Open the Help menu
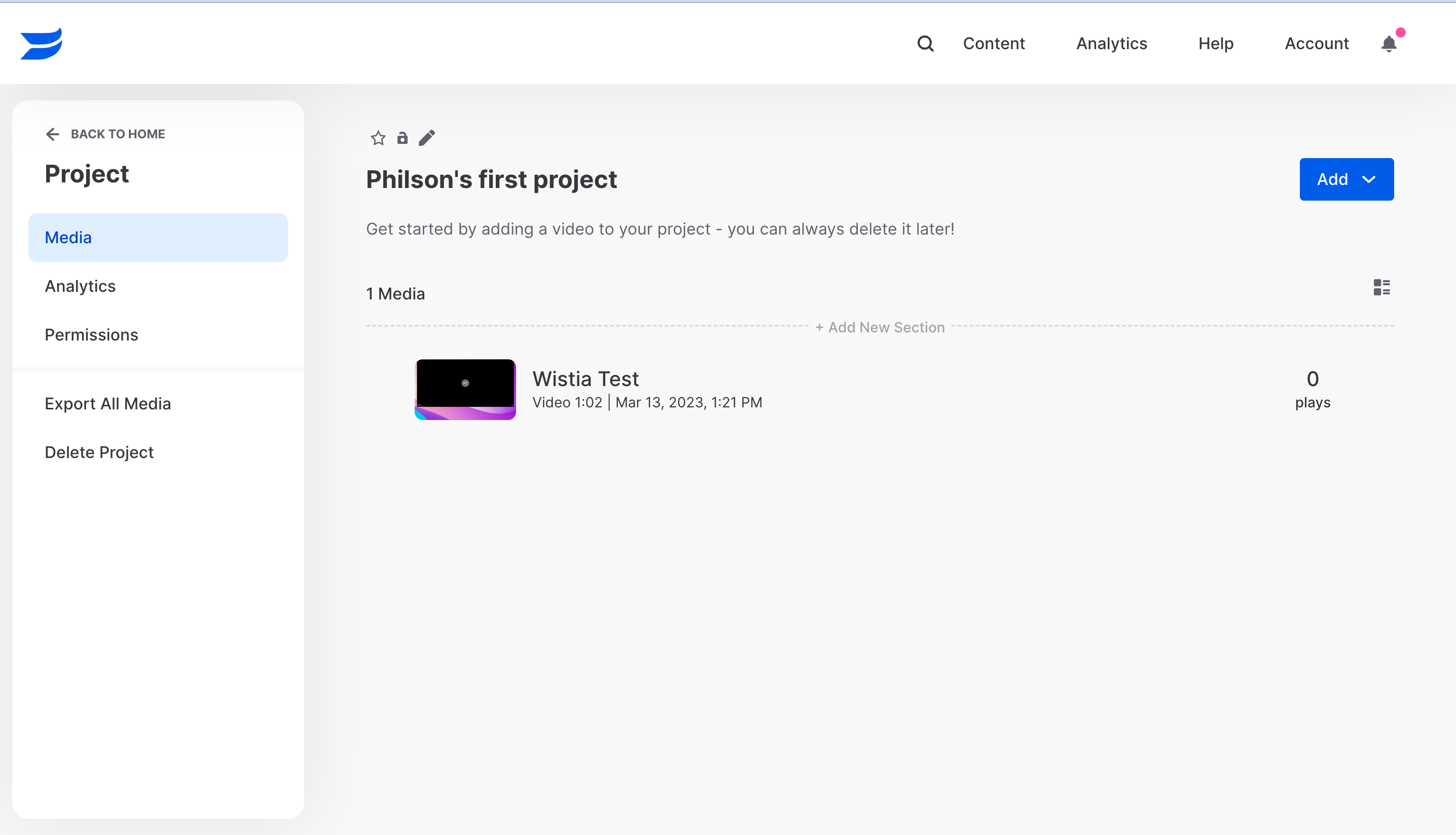The height and width of the screenshot is (835, 1456). pos(1215,44)
